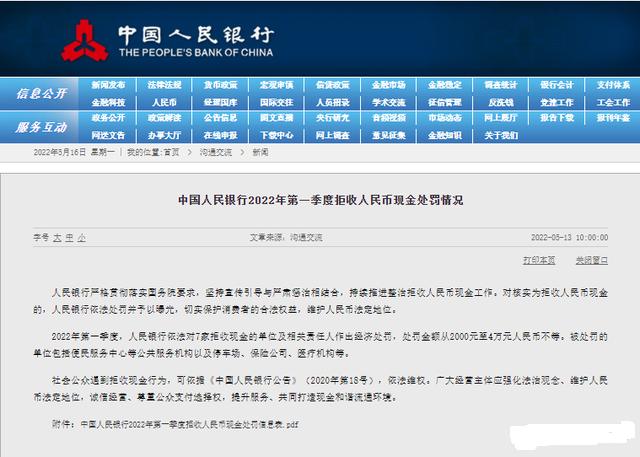Go to 图文直播
The image size is (640, 457).
coord(277,118)
